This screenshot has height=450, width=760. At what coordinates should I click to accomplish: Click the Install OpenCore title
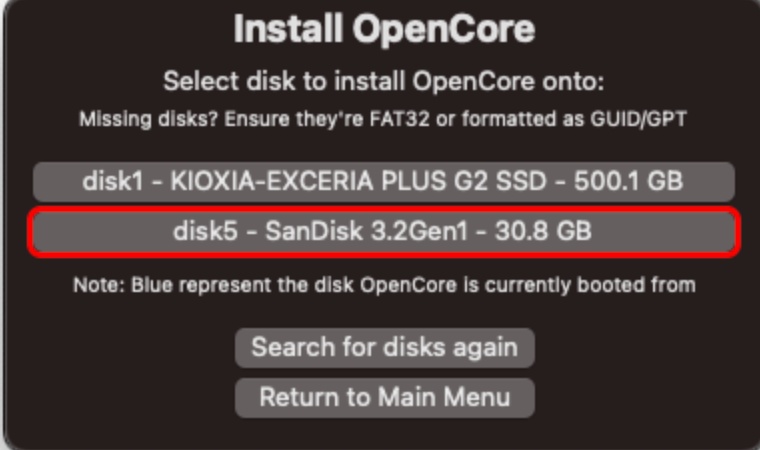click(x=384, y=30)
